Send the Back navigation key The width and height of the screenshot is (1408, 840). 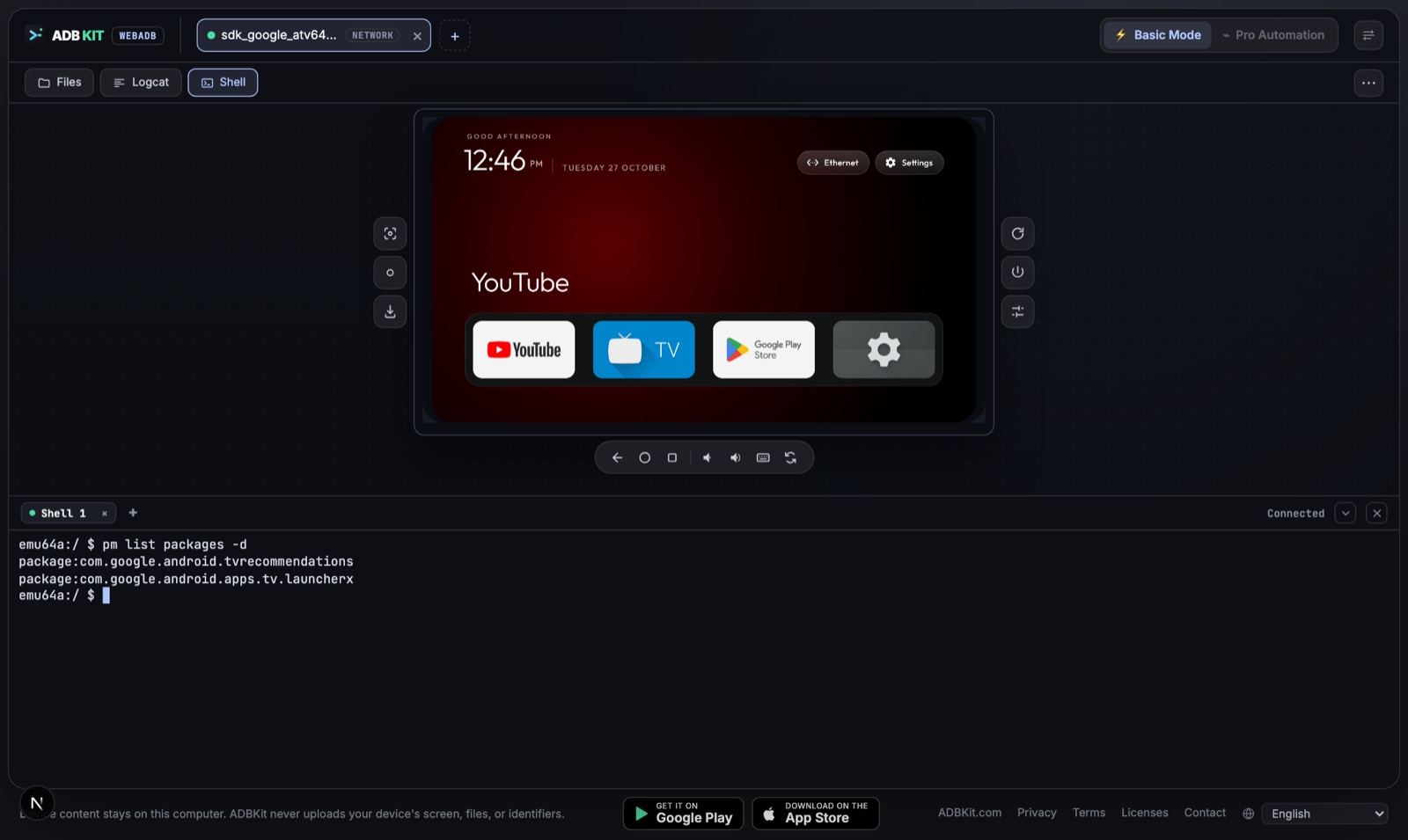pos(617,457)
